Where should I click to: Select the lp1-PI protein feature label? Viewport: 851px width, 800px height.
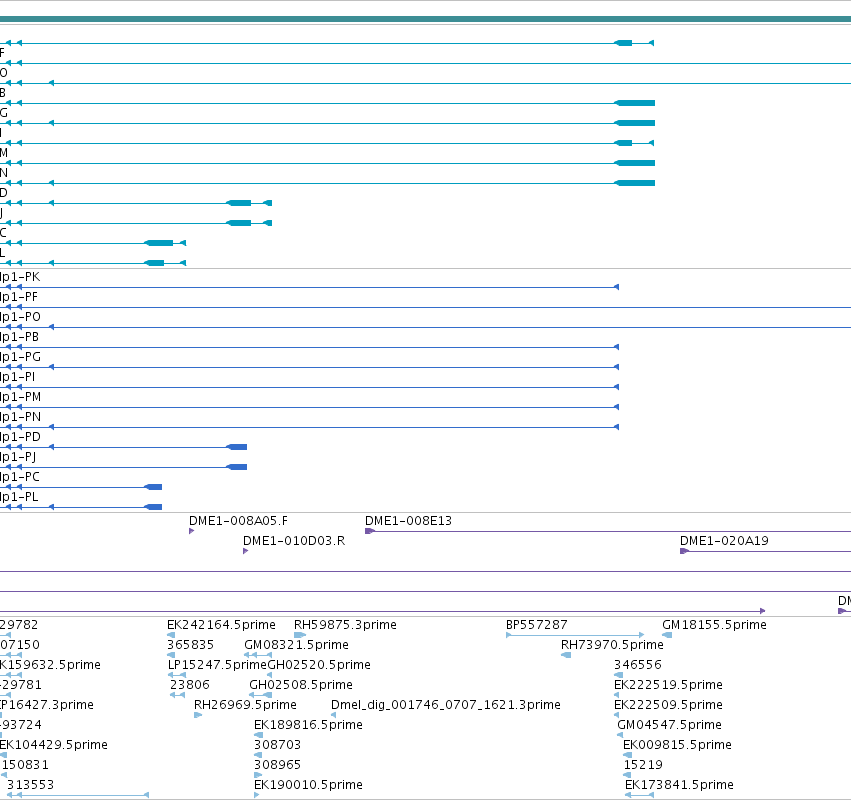click(x=17, y=377)
